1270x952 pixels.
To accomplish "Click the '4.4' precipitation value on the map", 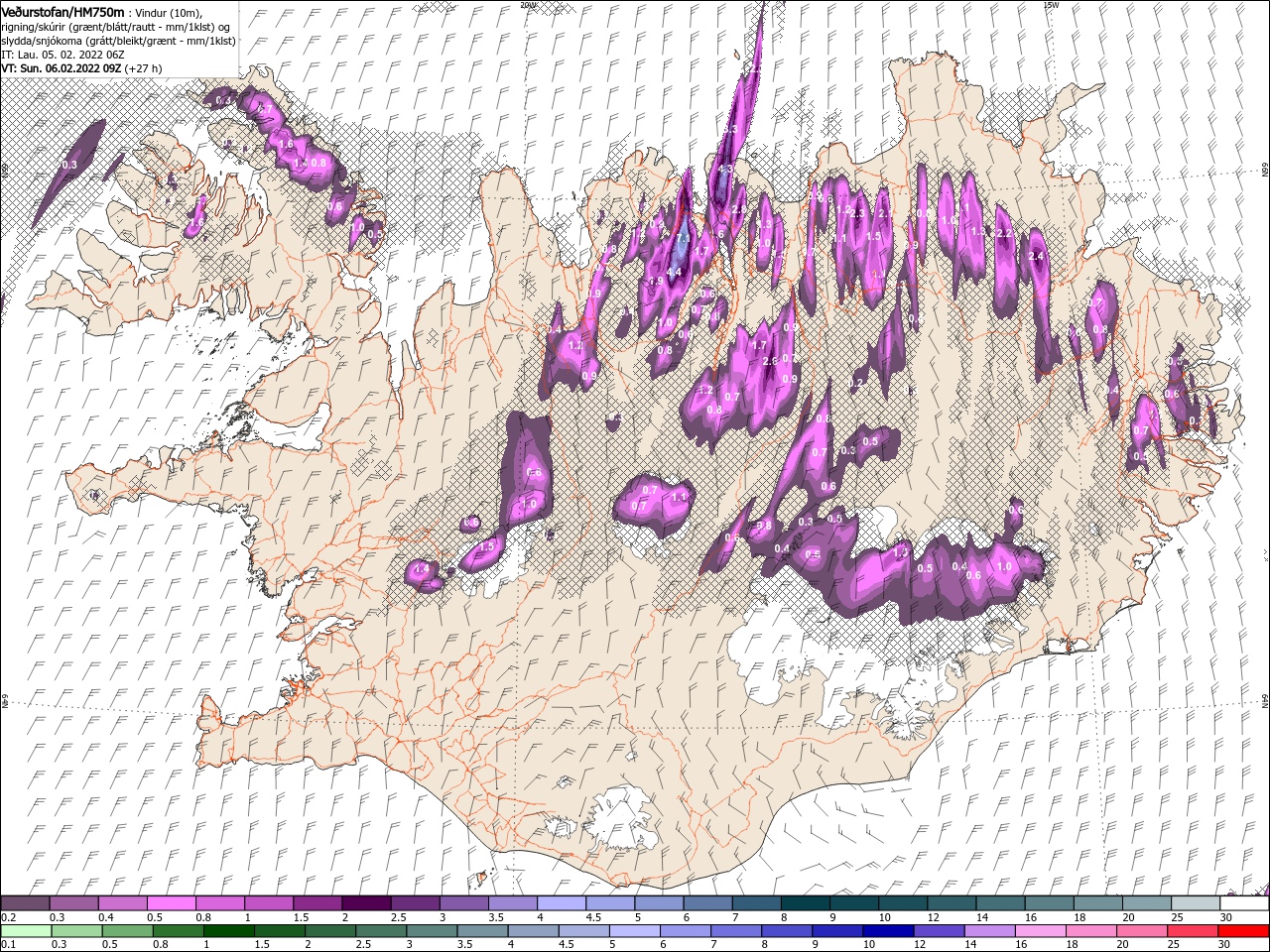I will (x=674, y=272).
